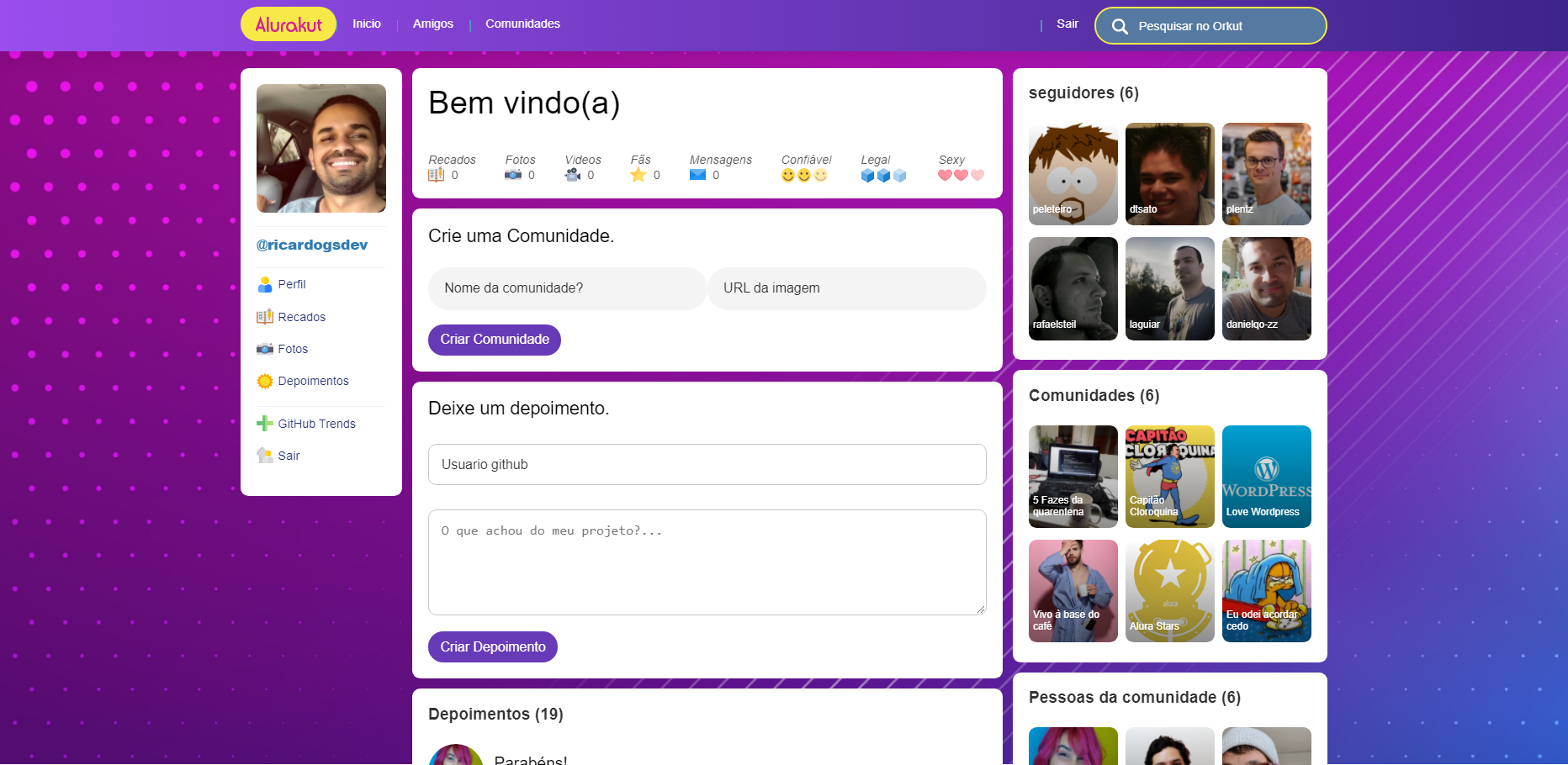The width and height of the screenshot is (1568, 765).
Task: Select the Perfil icon in the sidebar
Action: (265, 284)
